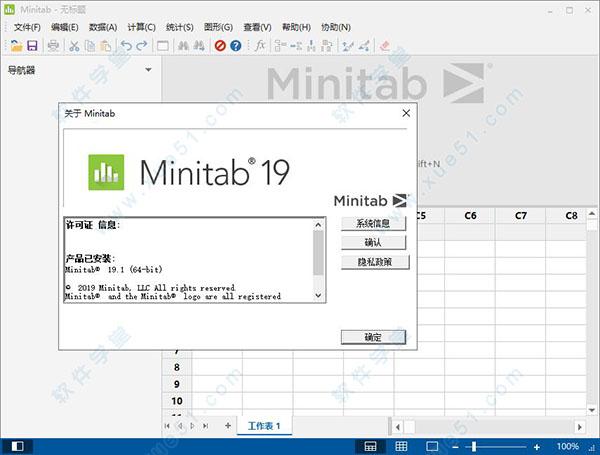Click the second binoculars Find Next icon
This screenshot has height=455, width=600.
[x=199, y=46]
